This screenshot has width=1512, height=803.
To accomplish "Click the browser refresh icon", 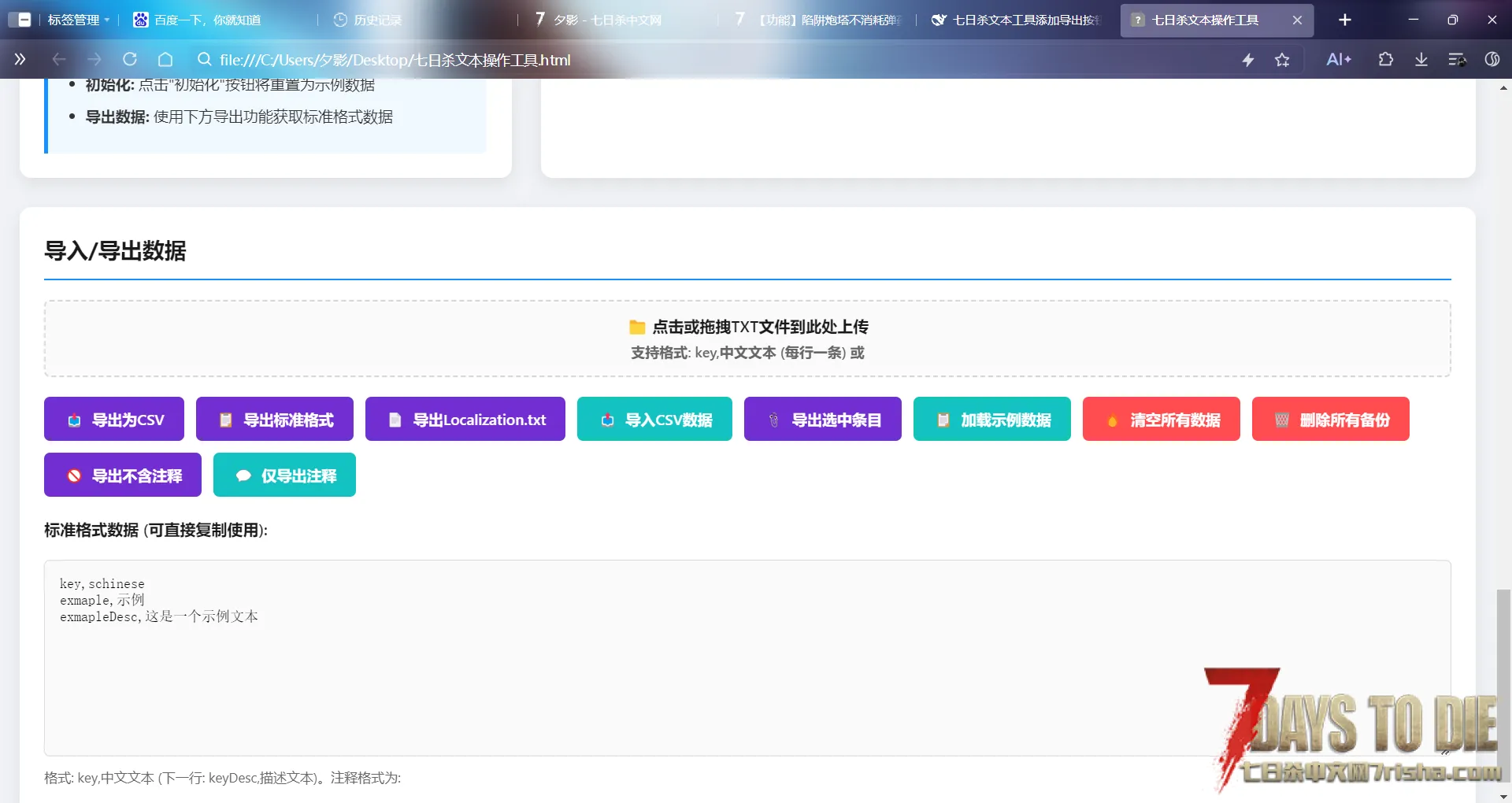I will [x=130, y=60].
